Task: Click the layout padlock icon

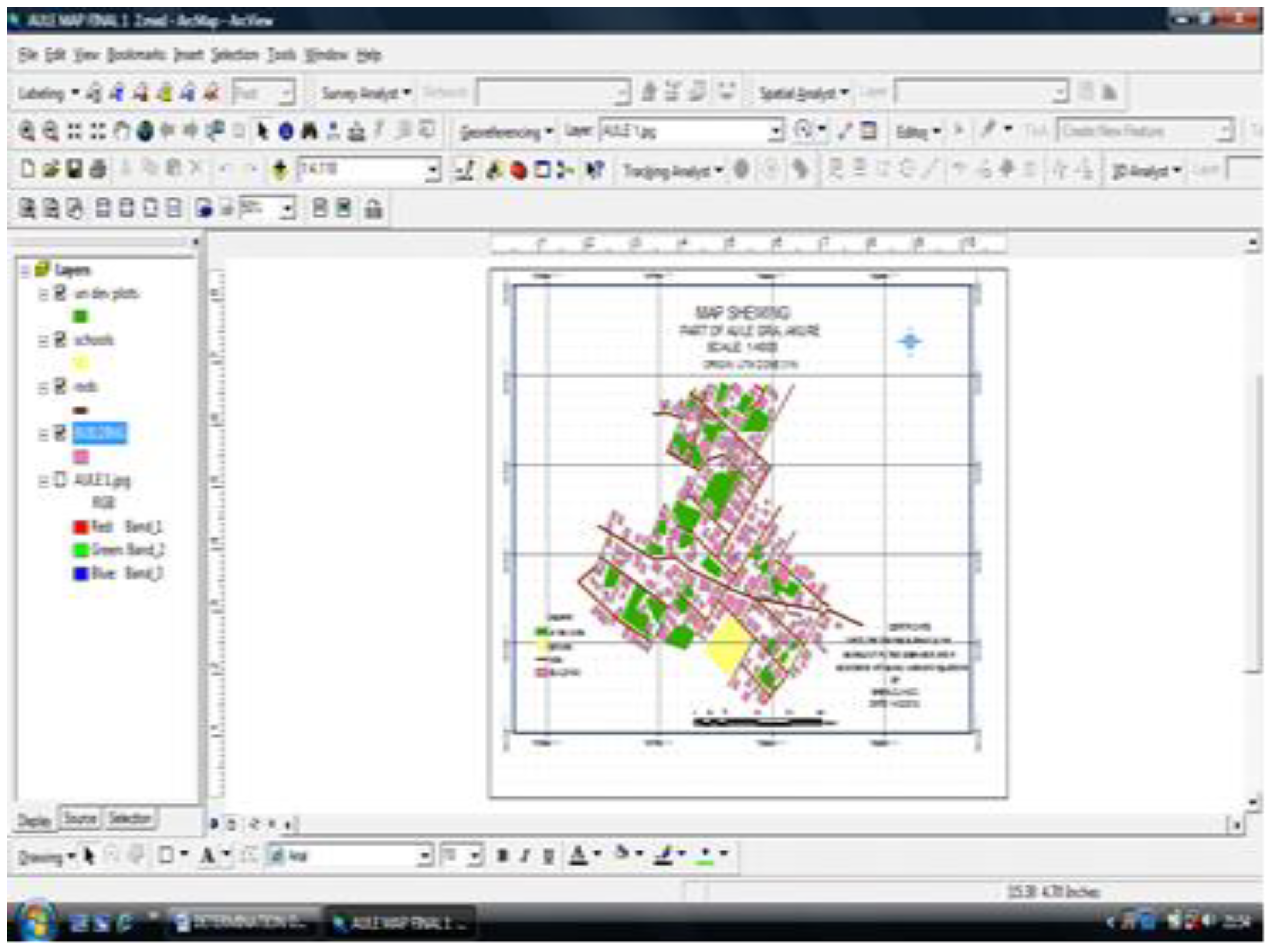Action: [x=373, y=209]
